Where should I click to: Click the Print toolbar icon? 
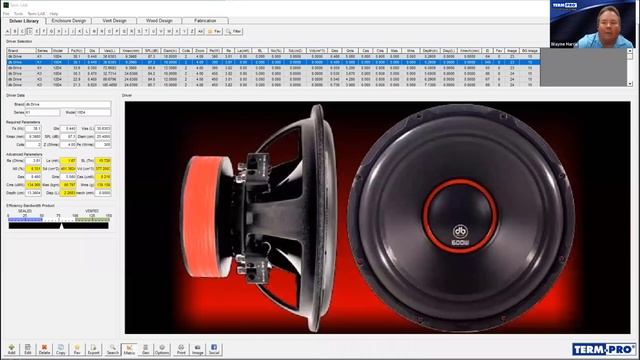[181, 349]
